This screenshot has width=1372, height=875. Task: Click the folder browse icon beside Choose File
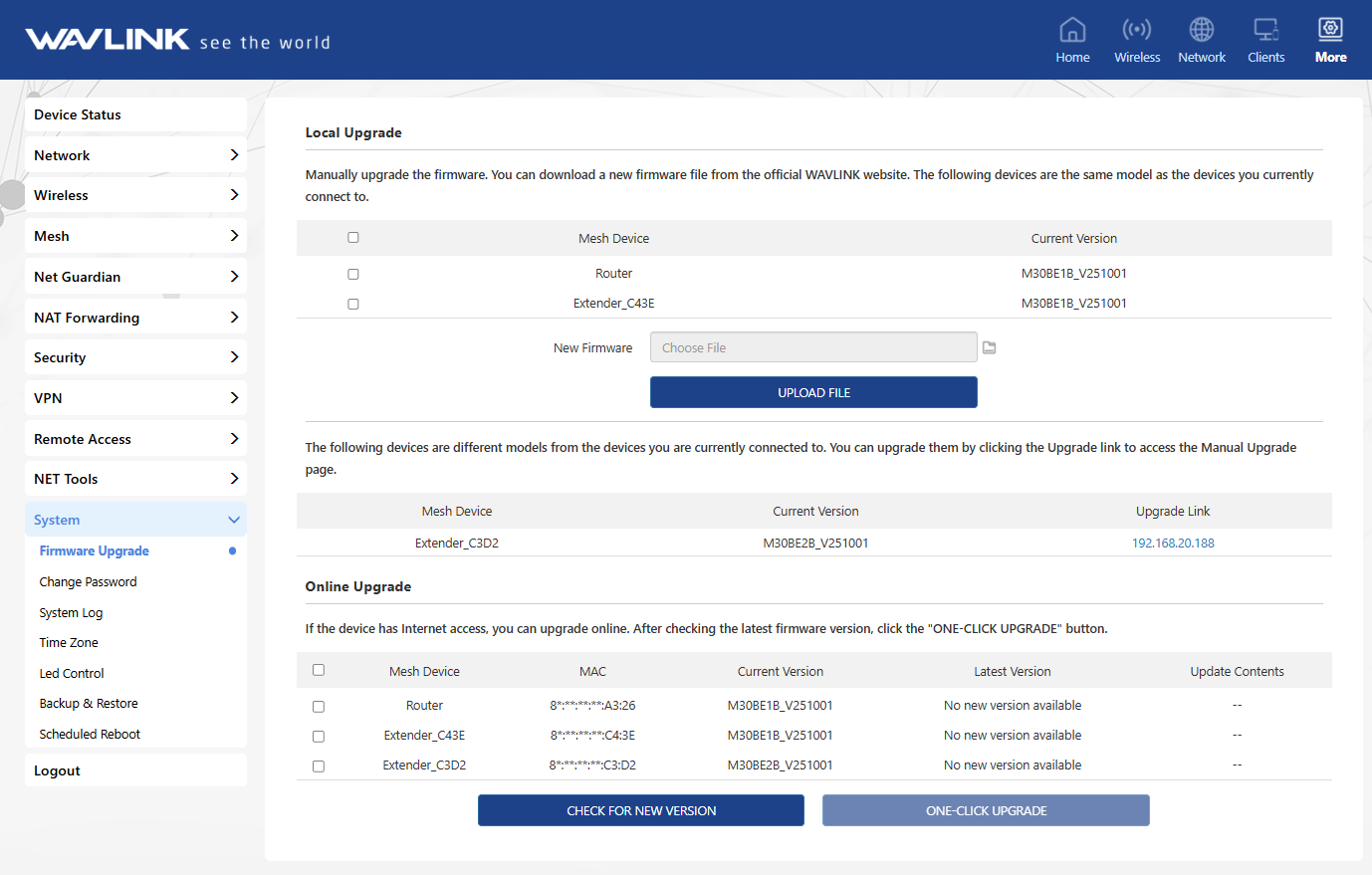click(x=990, y=347)
